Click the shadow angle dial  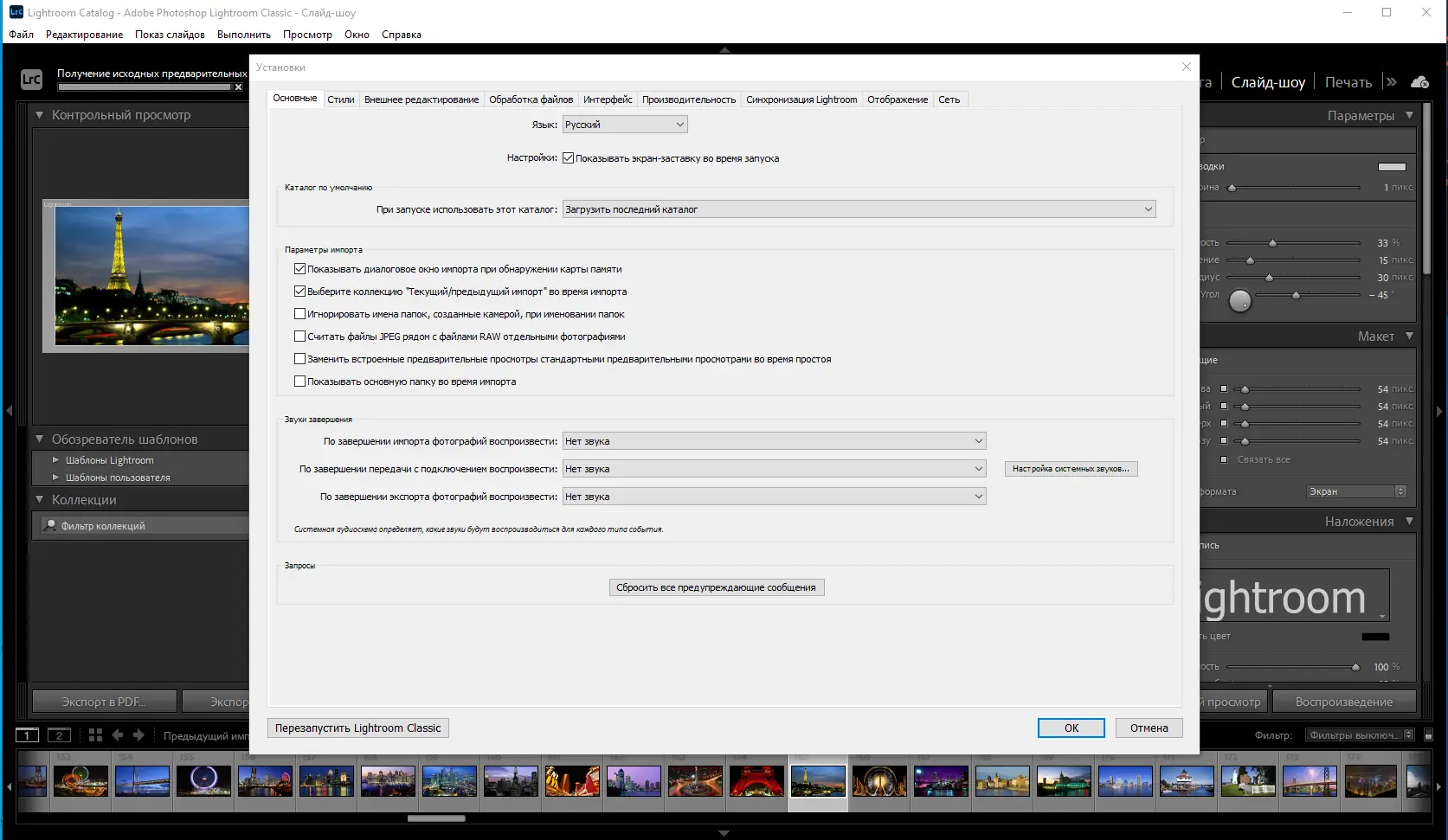1240,300
